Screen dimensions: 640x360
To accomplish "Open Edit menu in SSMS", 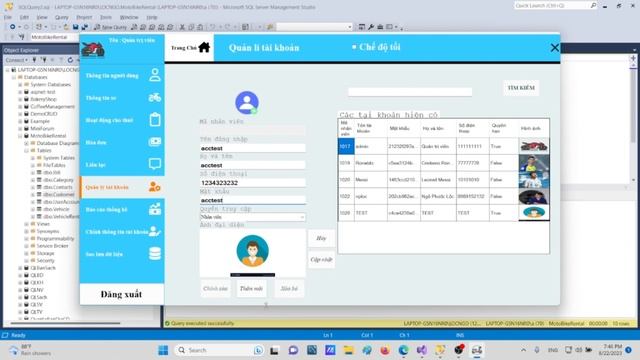I will coord(24,17).
